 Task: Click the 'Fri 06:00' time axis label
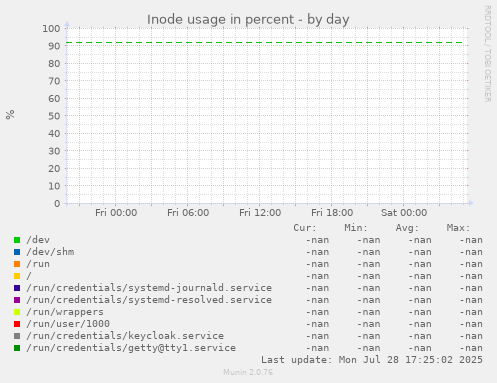[188, 213]
